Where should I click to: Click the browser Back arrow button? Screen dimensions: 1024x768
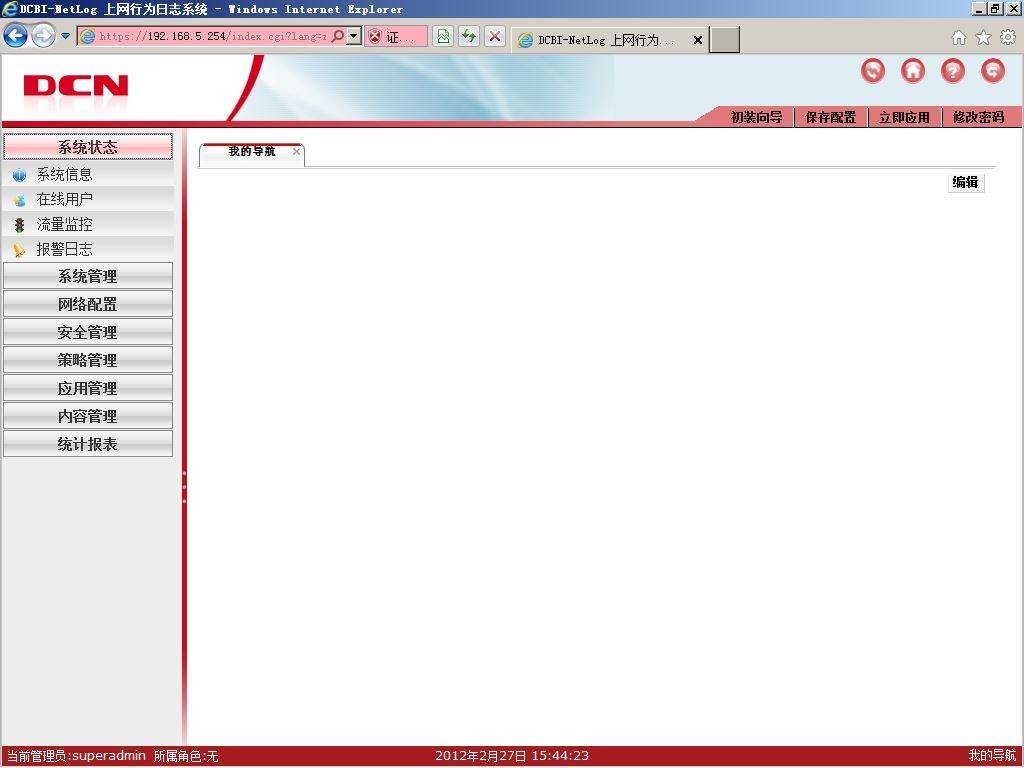16,35
